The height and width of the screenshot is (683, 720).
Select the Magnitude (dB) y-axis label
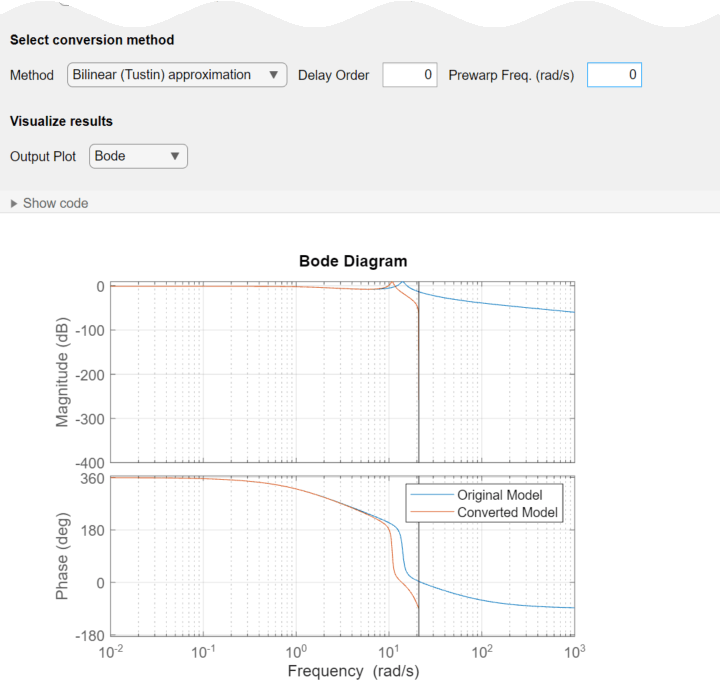63,371
